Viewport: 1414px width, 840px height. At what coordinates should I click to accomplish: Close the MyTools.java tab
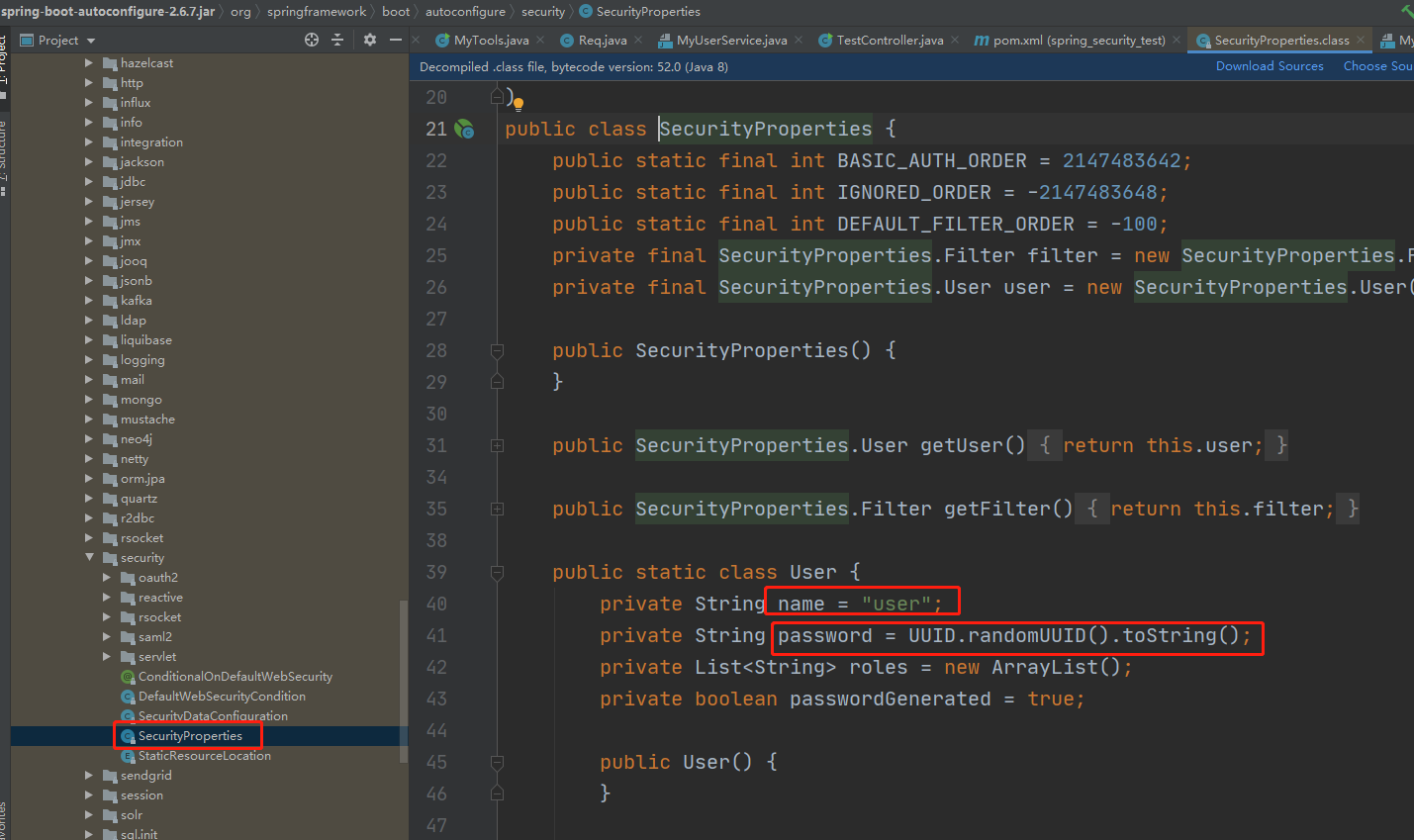540,41
